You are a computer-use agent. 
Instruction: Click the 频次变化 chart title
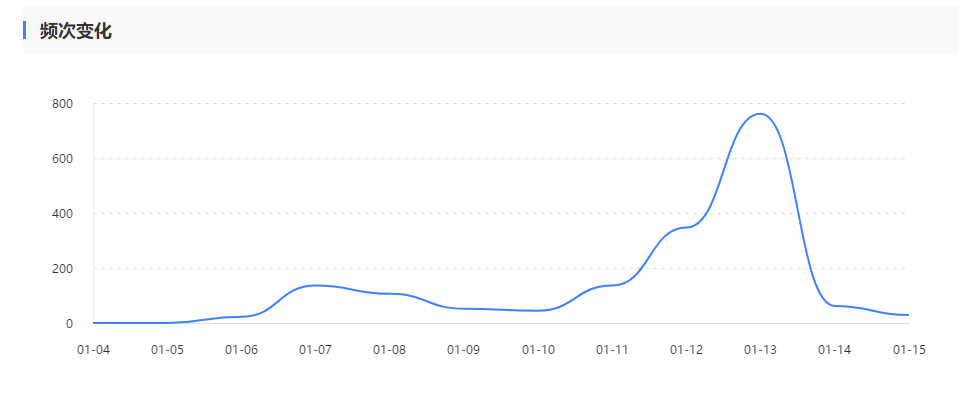coord(75,31)
